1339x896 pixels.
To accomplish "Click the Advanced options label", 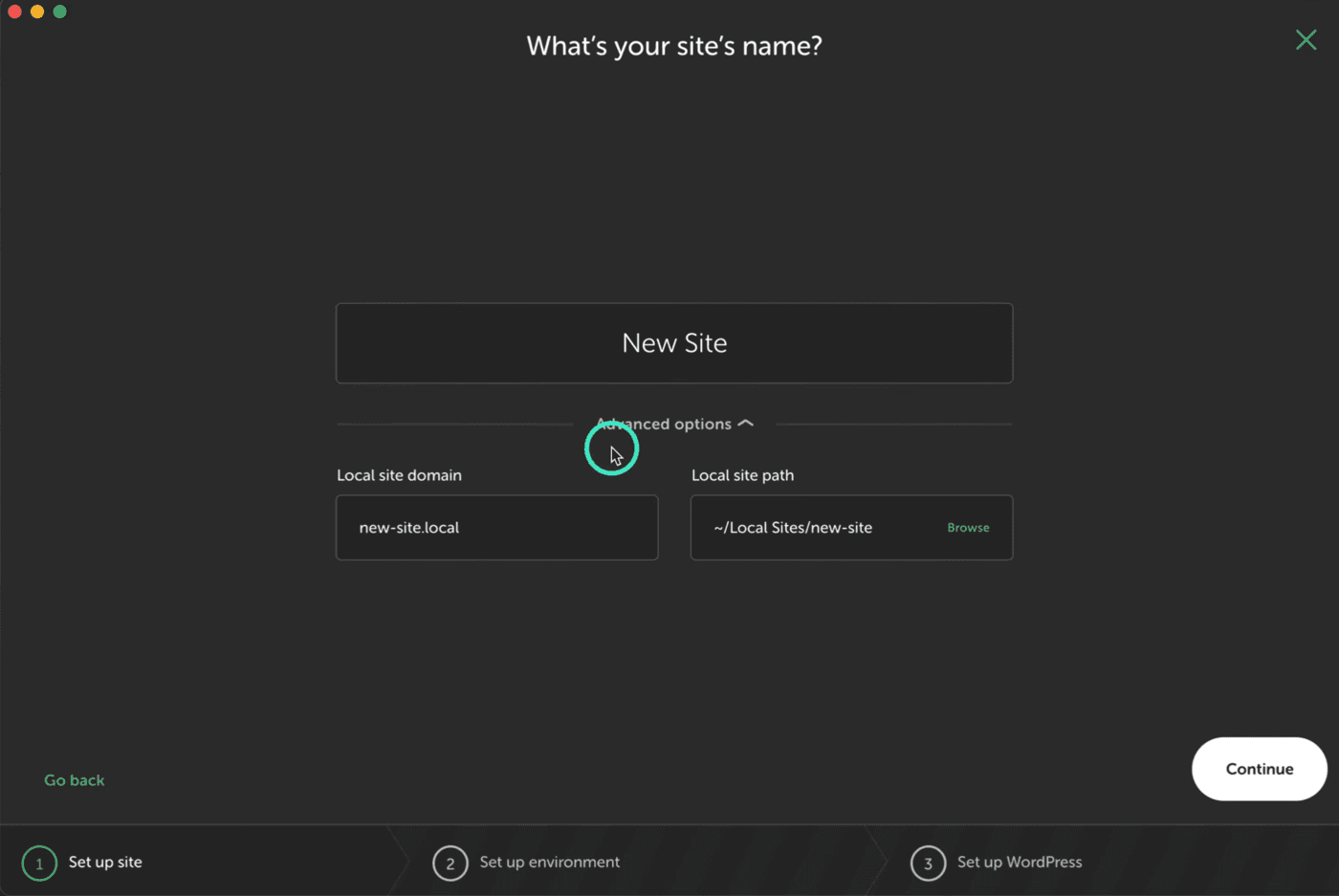I will pyautogui.click(x=662, y=424).
